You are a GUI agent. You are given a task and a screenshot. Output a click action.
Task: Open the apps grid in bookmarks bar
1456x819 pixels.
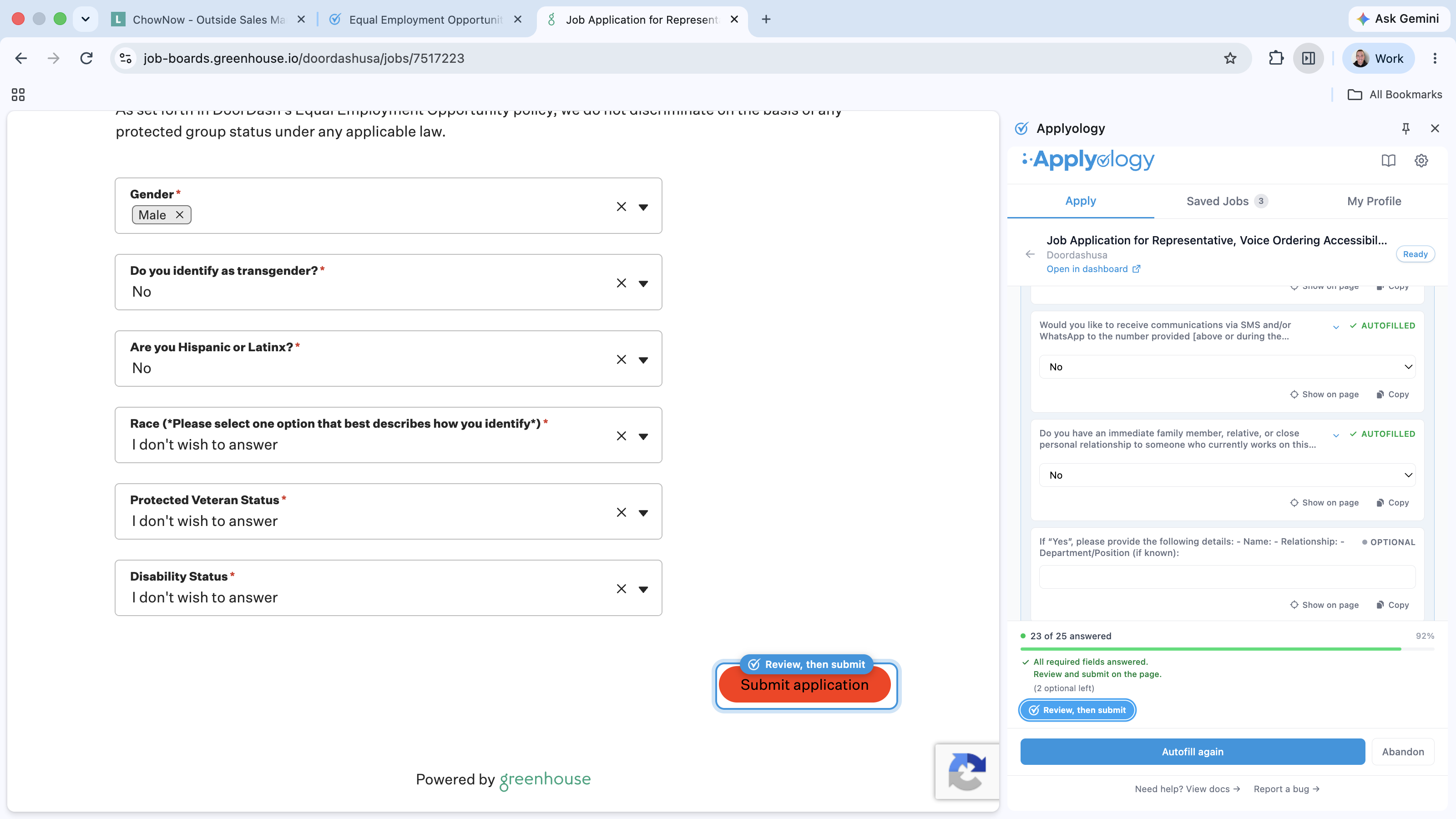click(18, 94)
